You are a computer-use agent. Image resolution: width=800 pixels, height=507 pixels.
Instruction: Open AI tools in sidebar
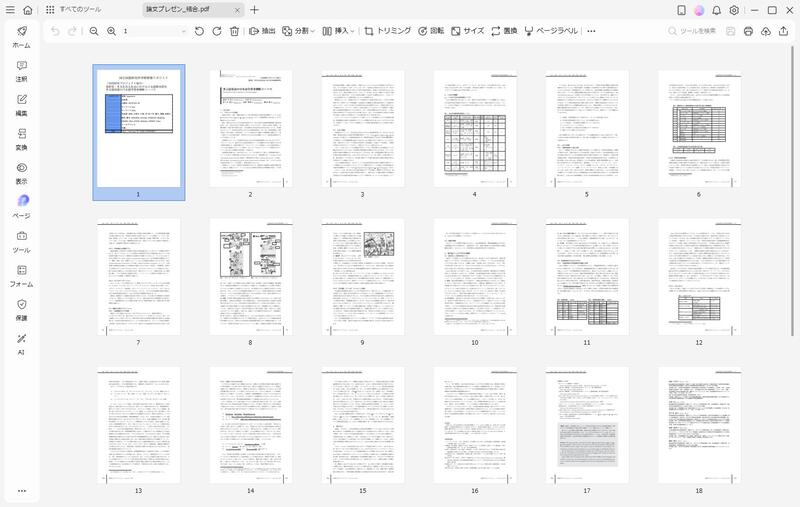(21, 344)
